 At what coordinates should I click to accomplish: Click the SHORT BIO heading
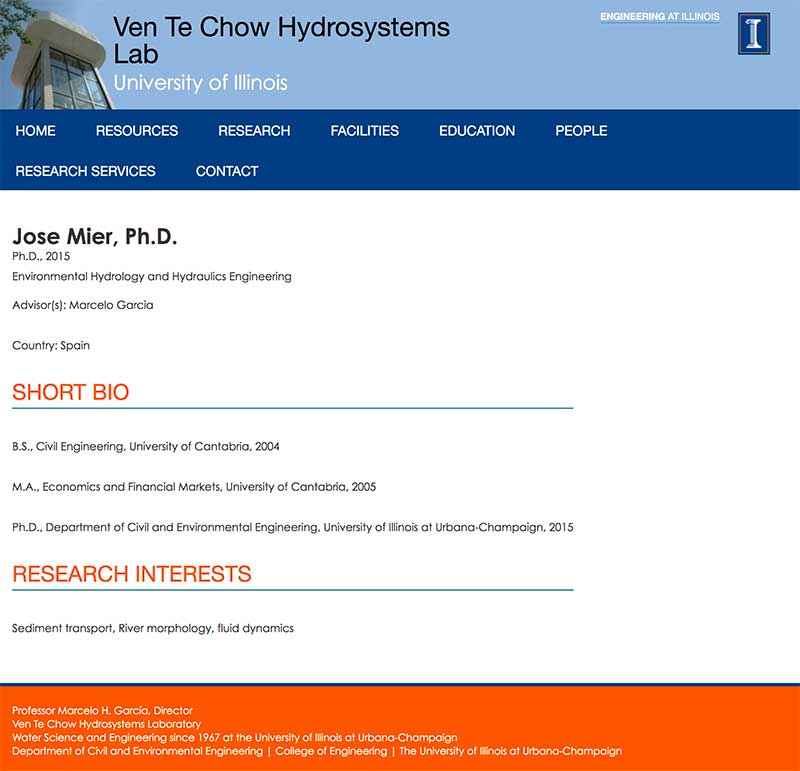pyautogui.click(x=70, y=392)
